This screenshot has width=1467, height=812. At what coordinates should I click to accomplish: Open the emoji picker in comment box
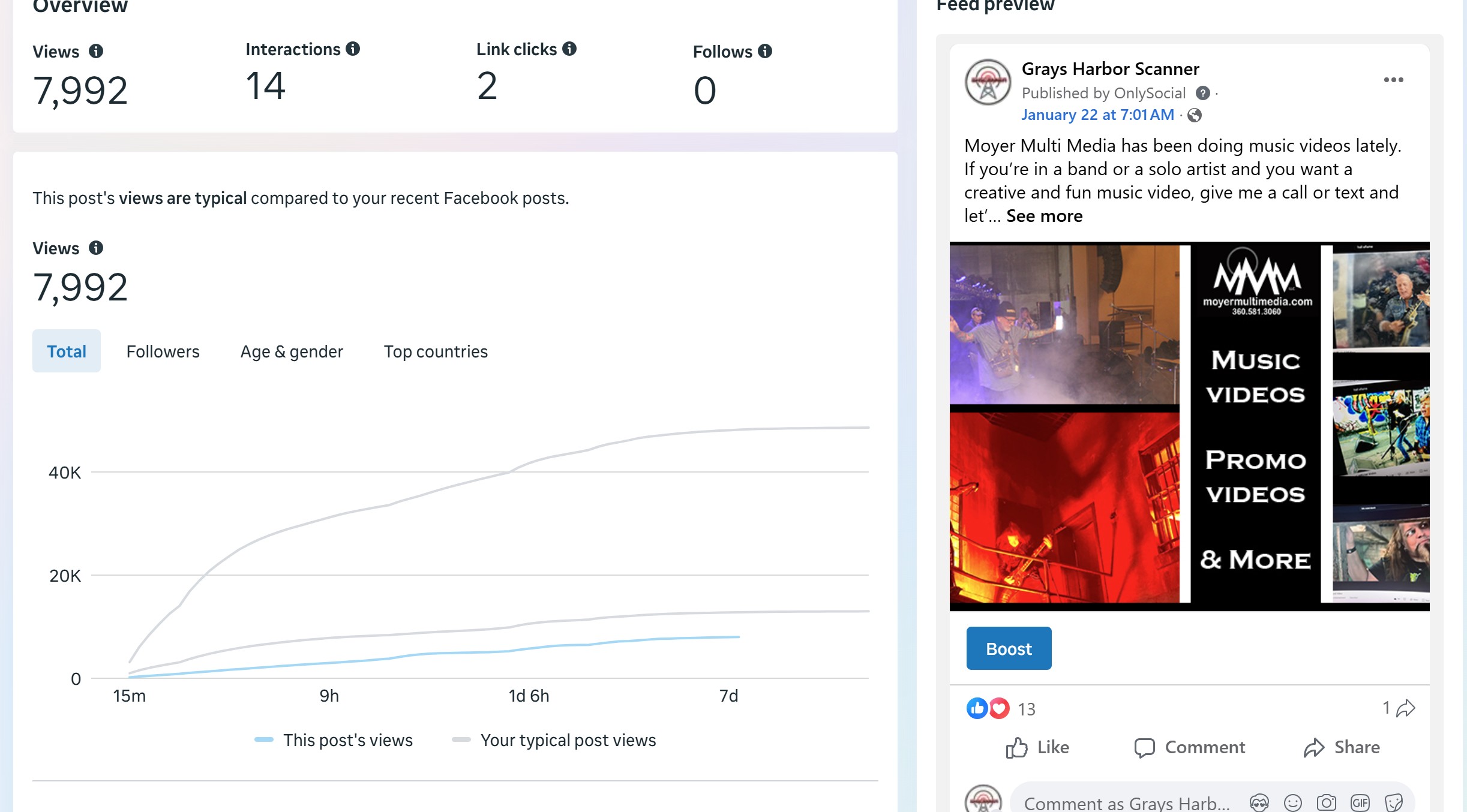pos(1292,802)
